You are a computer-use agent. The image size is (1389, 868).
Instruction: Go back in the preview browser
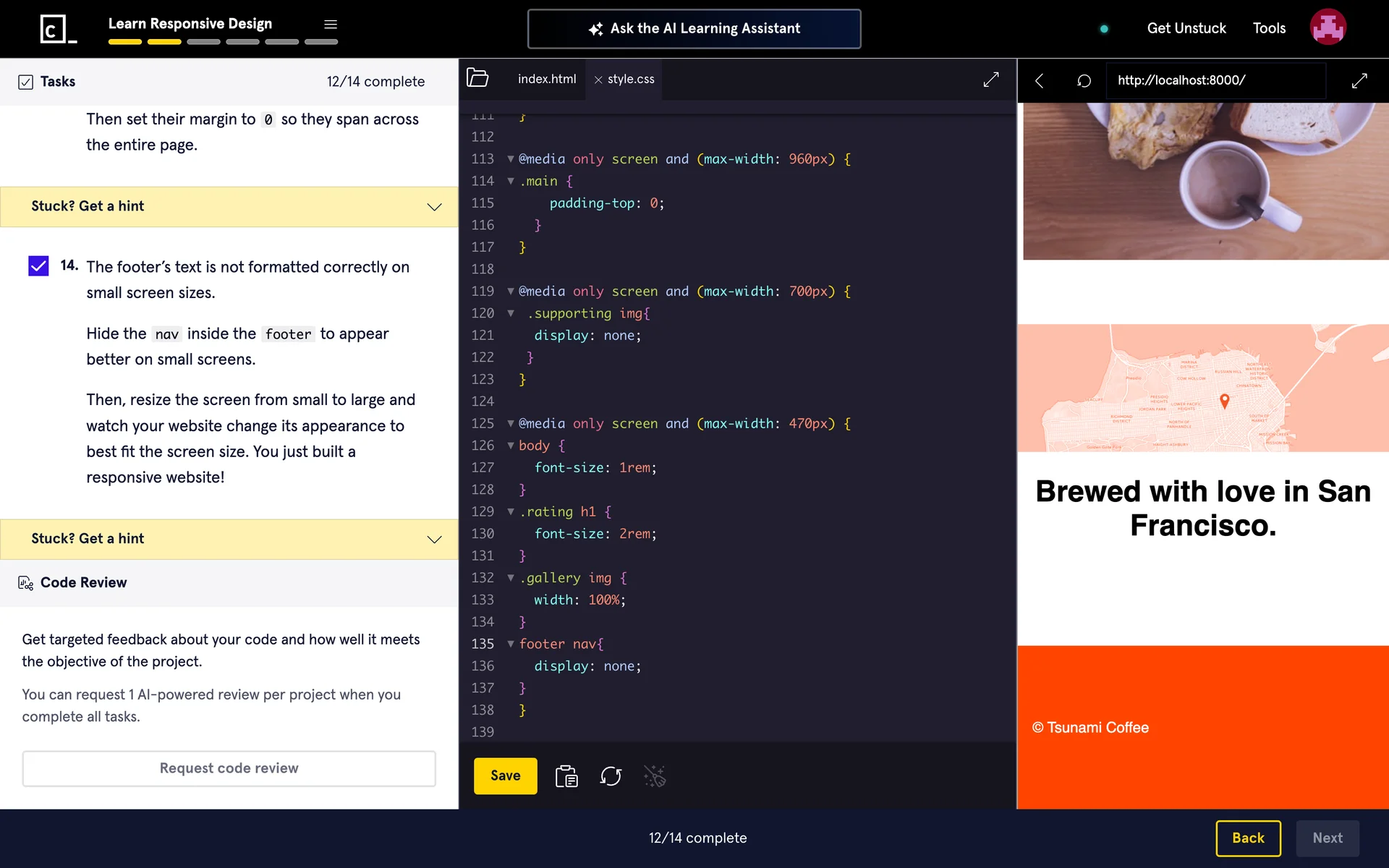[x=1040, y=80]
